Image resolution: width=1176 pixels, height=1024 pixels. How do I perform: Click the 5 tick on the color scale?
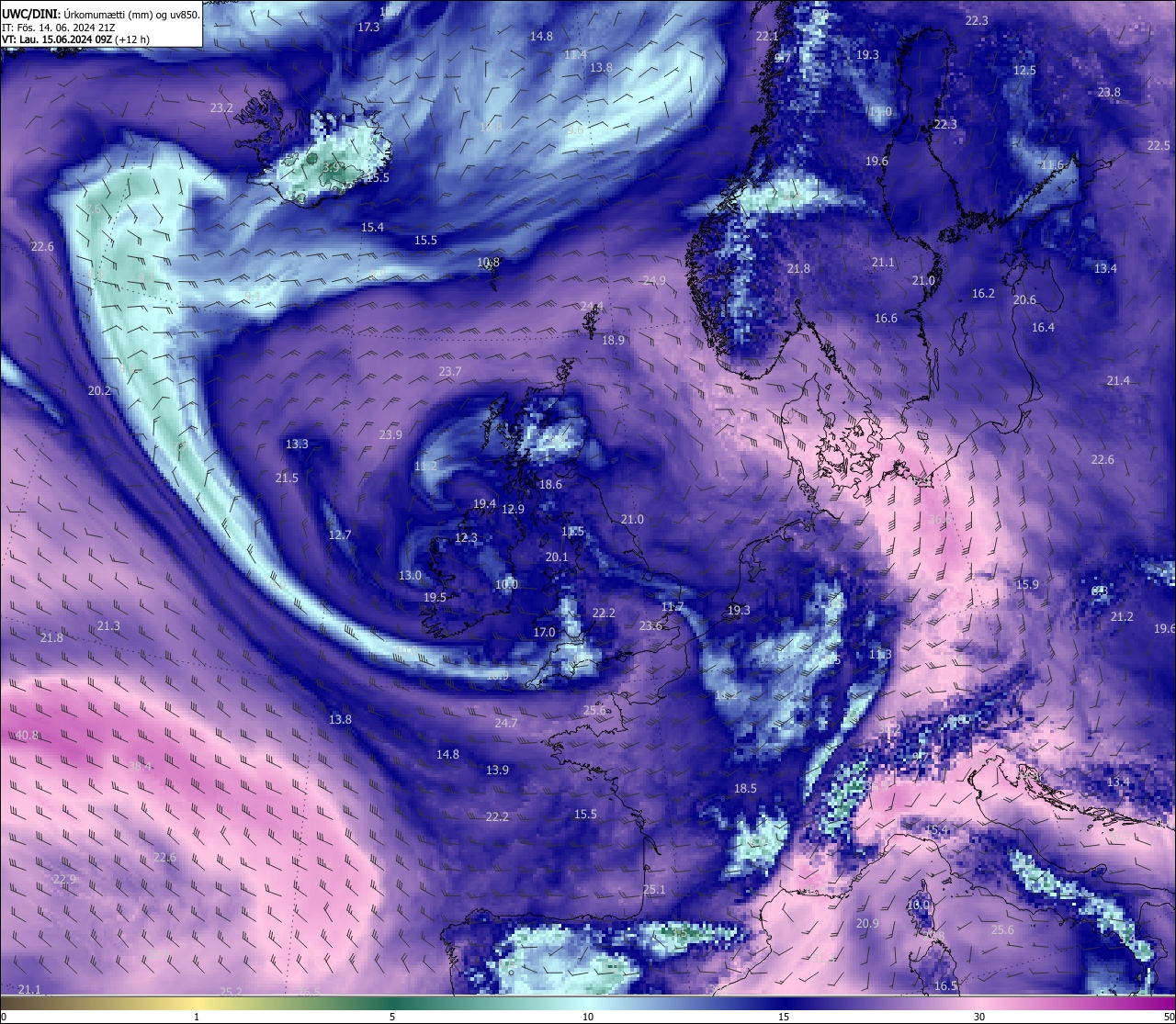(392, 1017)
